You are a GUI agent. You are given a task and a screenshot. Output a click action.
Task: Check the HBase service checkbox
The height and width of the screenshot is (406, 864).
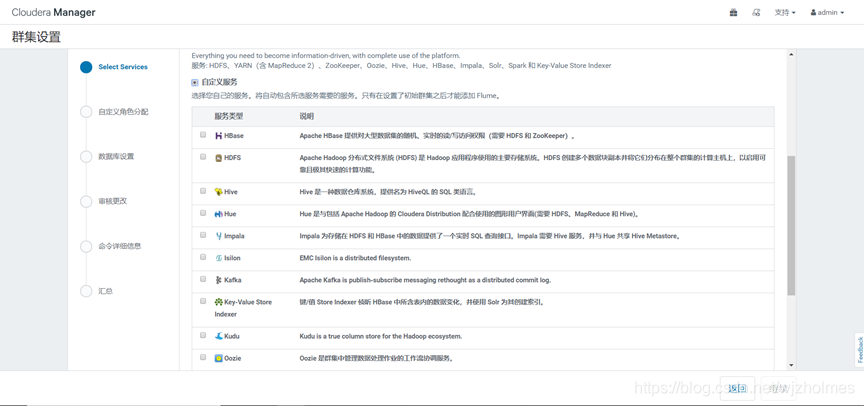(x=203, y=134)
